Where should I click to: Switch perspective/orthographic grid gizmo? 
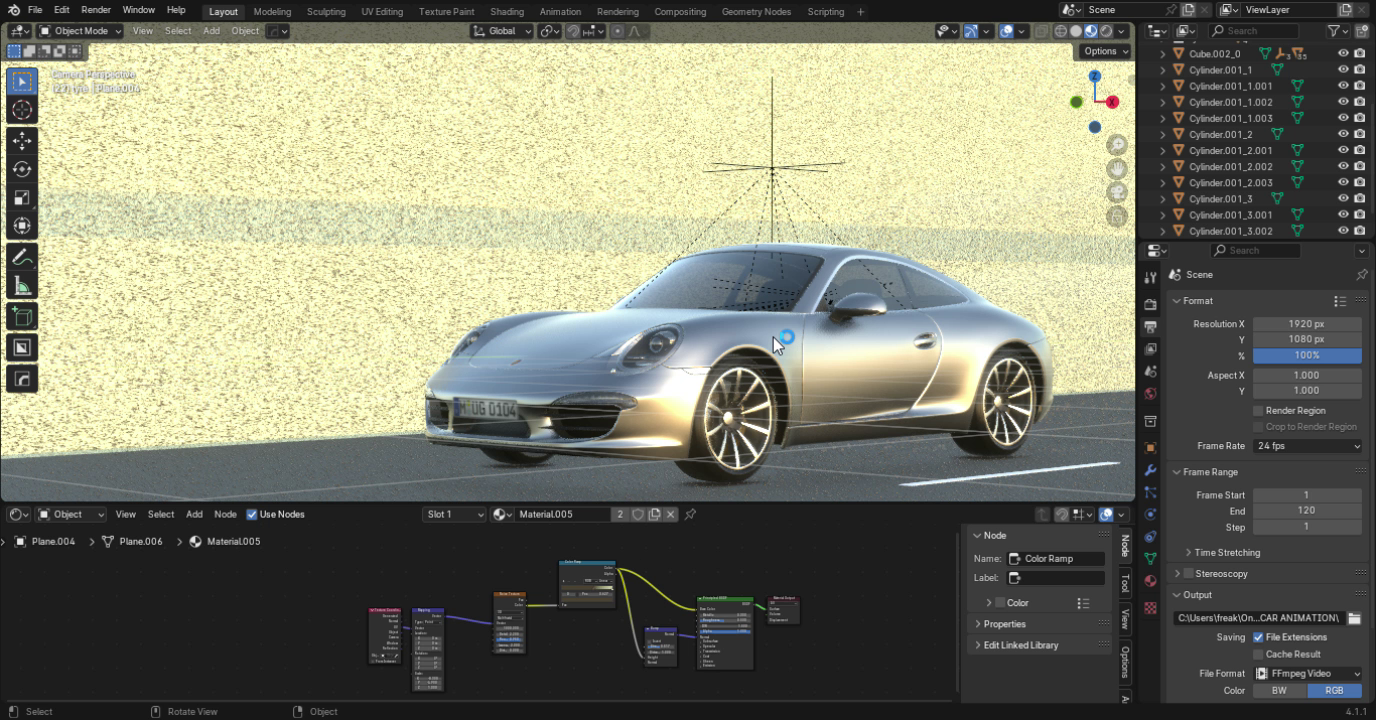click(x=1117, y=216)
